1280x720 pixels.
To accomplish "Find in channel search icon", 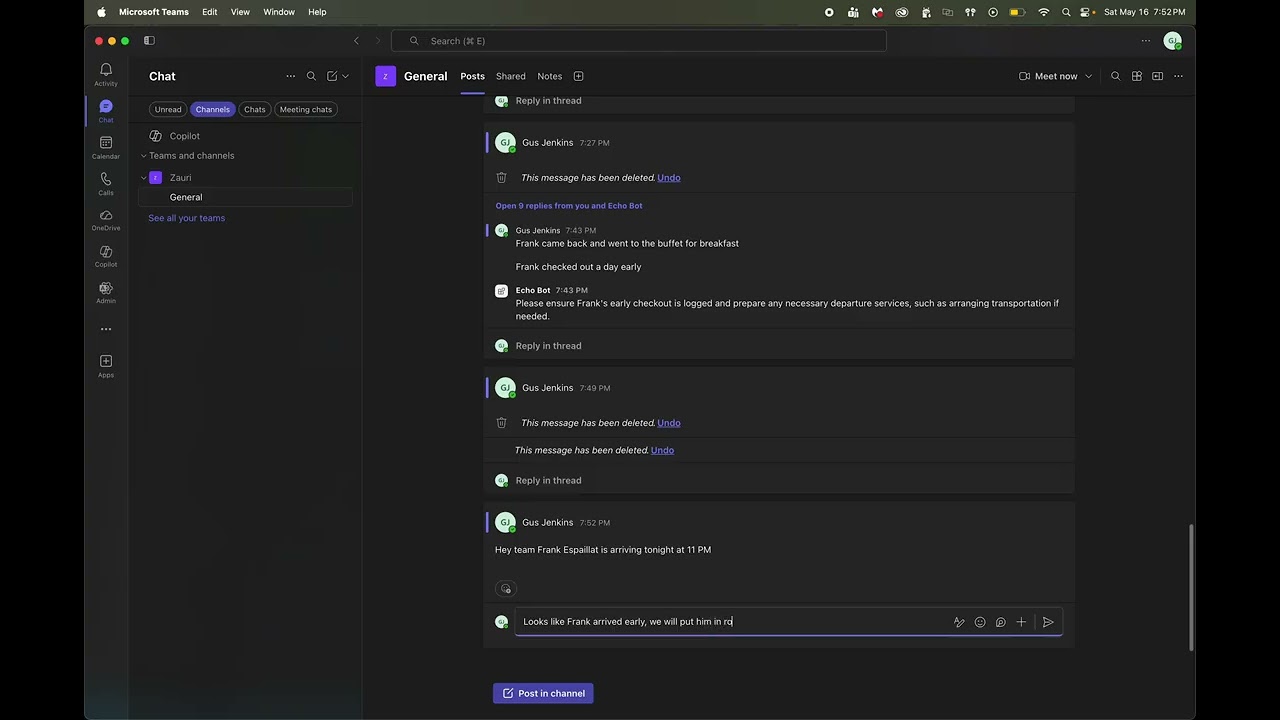I will pyautogui.click(x=1115, y=76).
